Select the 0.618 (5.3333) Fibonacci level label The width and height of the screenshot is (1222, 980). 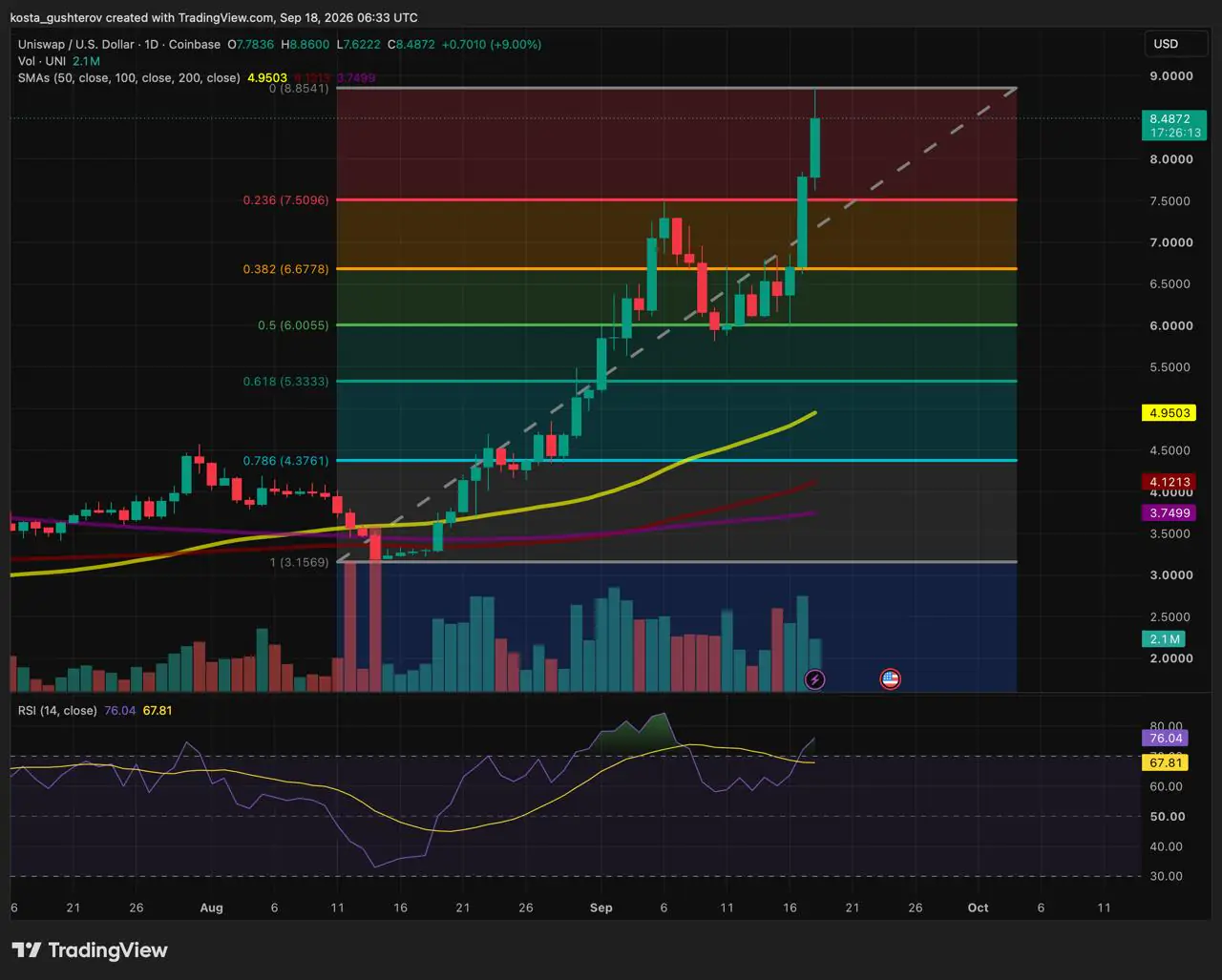pyautogui.click(x=285, y=381)
